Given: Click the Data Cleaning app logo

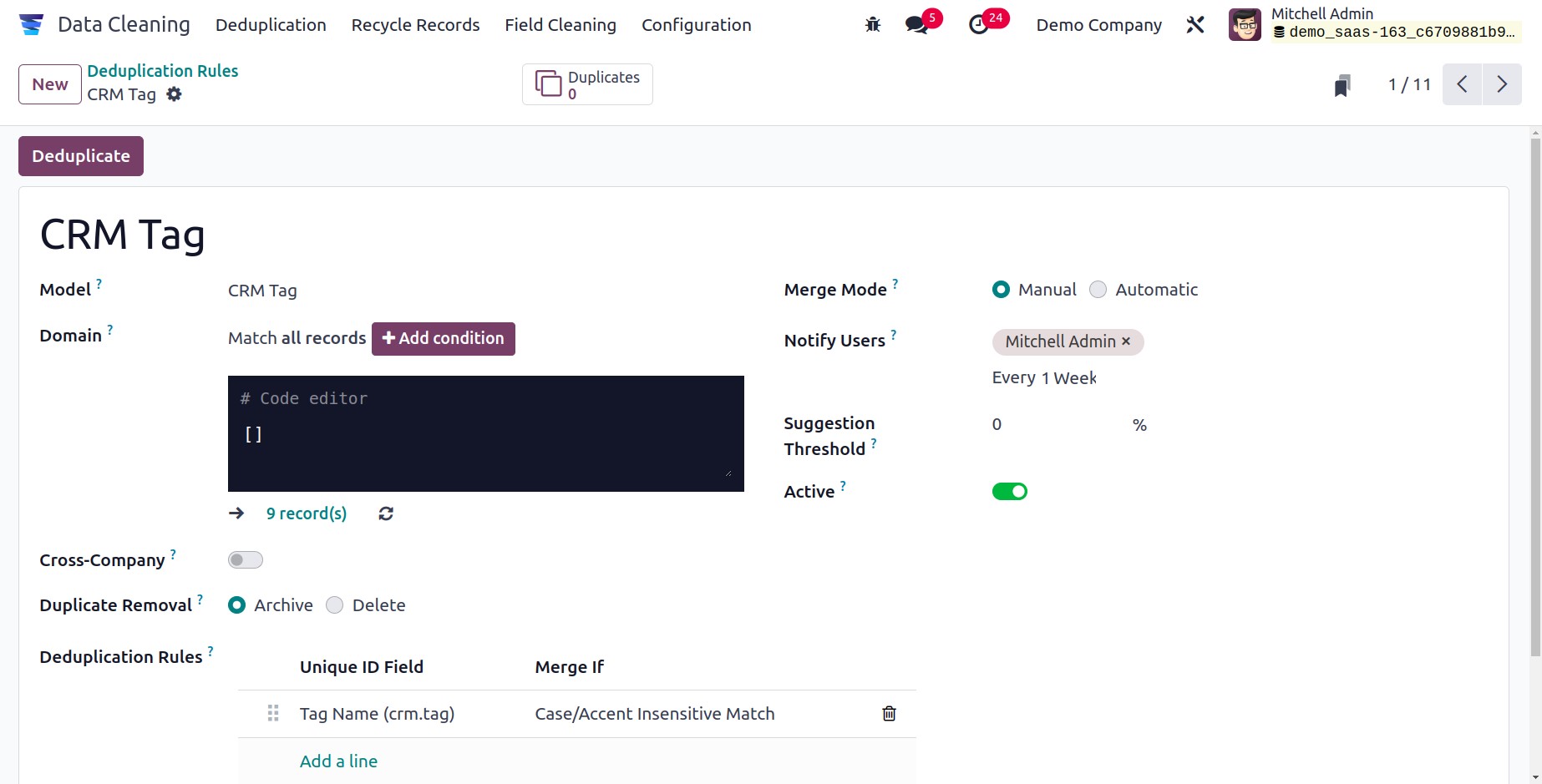Looking at the screenshot, I should (31, 24).
